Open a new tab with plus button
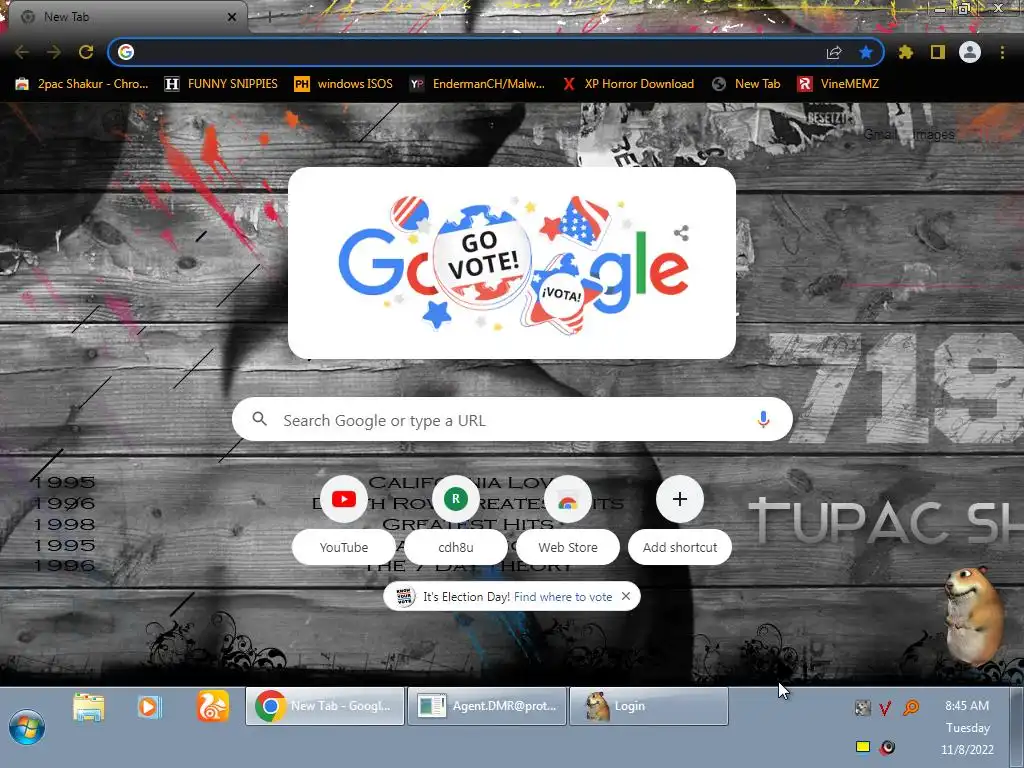 269,17
